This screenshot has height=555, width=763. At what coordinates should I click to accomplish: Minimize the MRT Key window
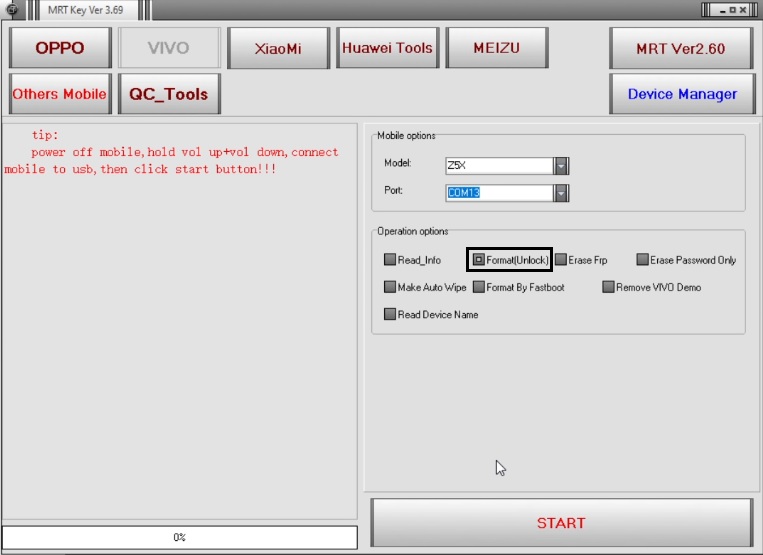click(723, 10)
